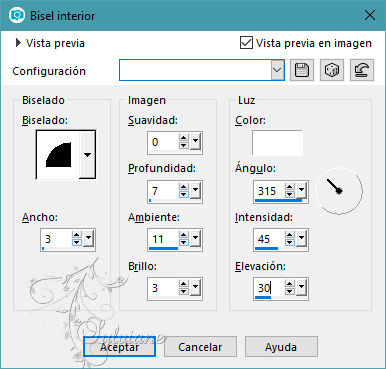Open the Luz Color swatch
Viewport: 386px width, 369px height.
coord(277,143)
